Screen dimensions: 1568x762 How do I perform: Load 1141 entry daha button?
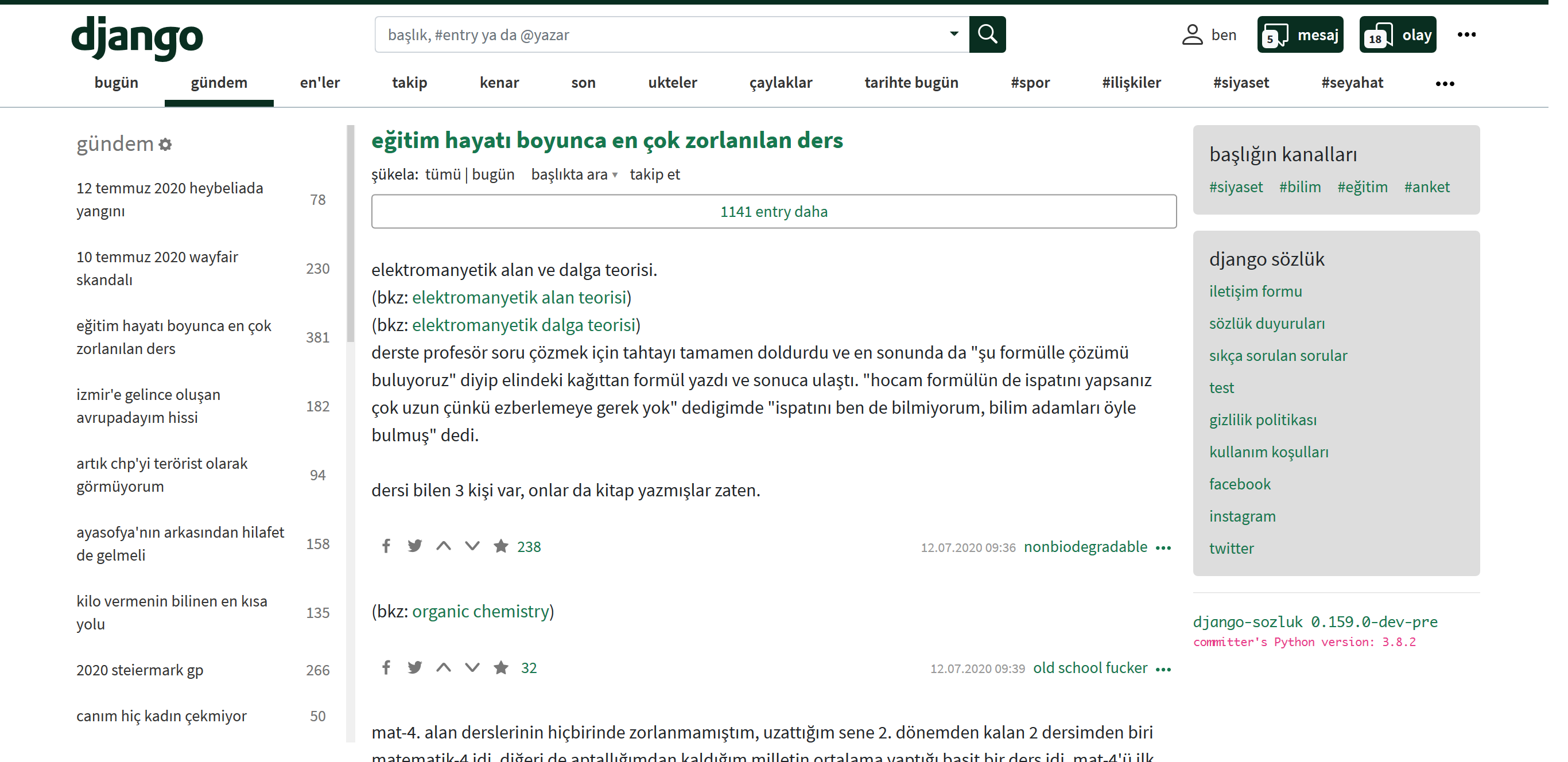point(774,212)
